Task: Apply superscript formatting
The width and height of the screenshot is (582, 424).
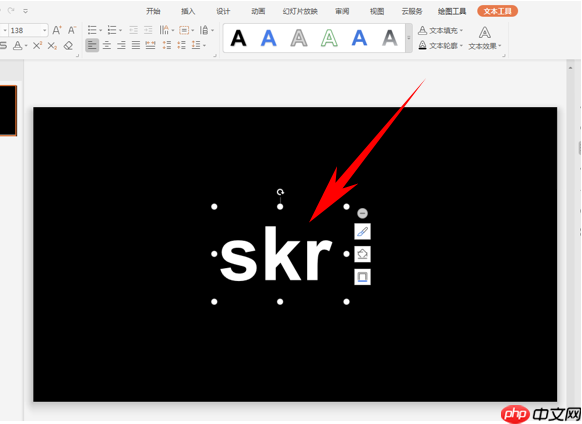Action: click(x=37, y=46)
